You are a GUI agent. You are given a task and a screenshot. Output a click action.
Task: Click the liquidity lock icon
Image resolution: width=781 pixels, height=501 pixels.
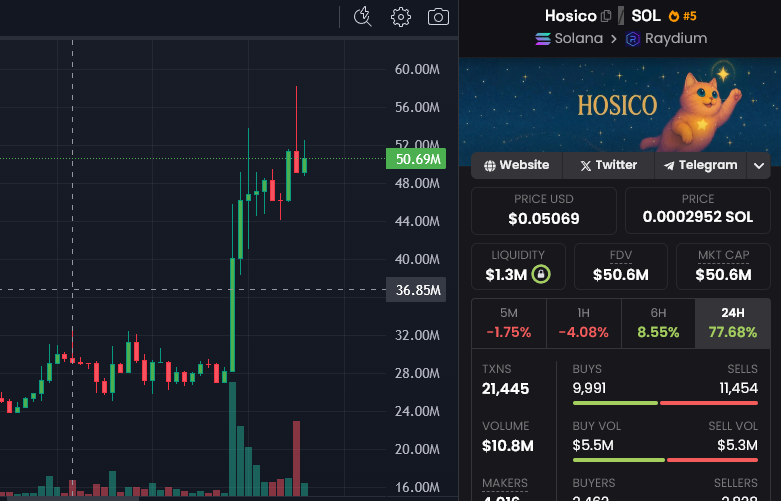(541, 274)
